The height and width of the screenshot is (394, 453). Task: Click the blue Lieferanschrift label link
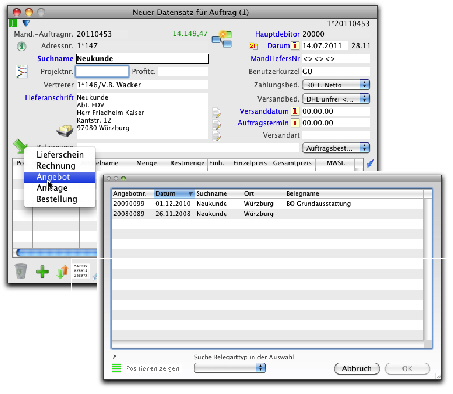pyautogui.click(x=49, y=97)
